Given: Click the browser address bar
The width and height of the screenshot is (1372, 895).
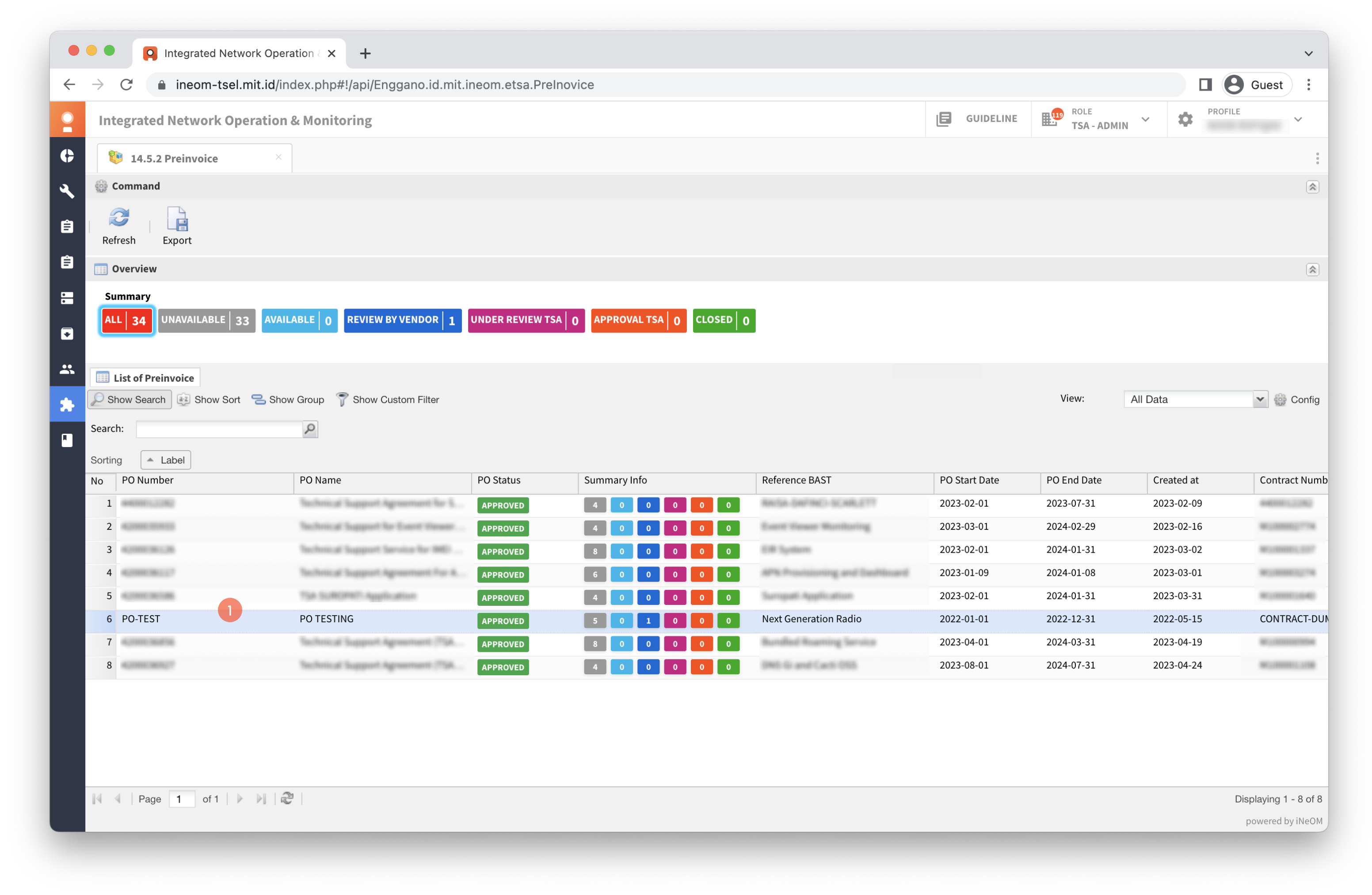Looking at the screenshot, I should 666,85.
